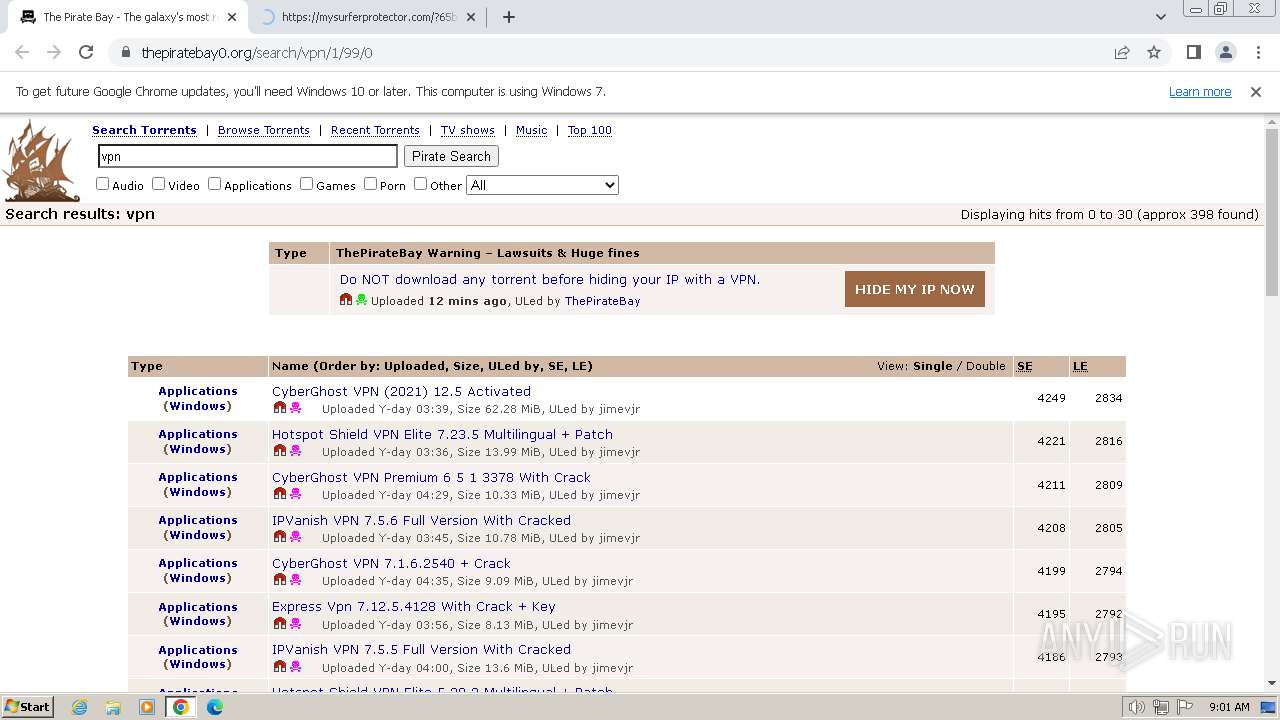Click magnet icon for CyberGhost VPN (2021) 12.5
This screenshot has height=720, width=1280.
[x=280, y=408]
